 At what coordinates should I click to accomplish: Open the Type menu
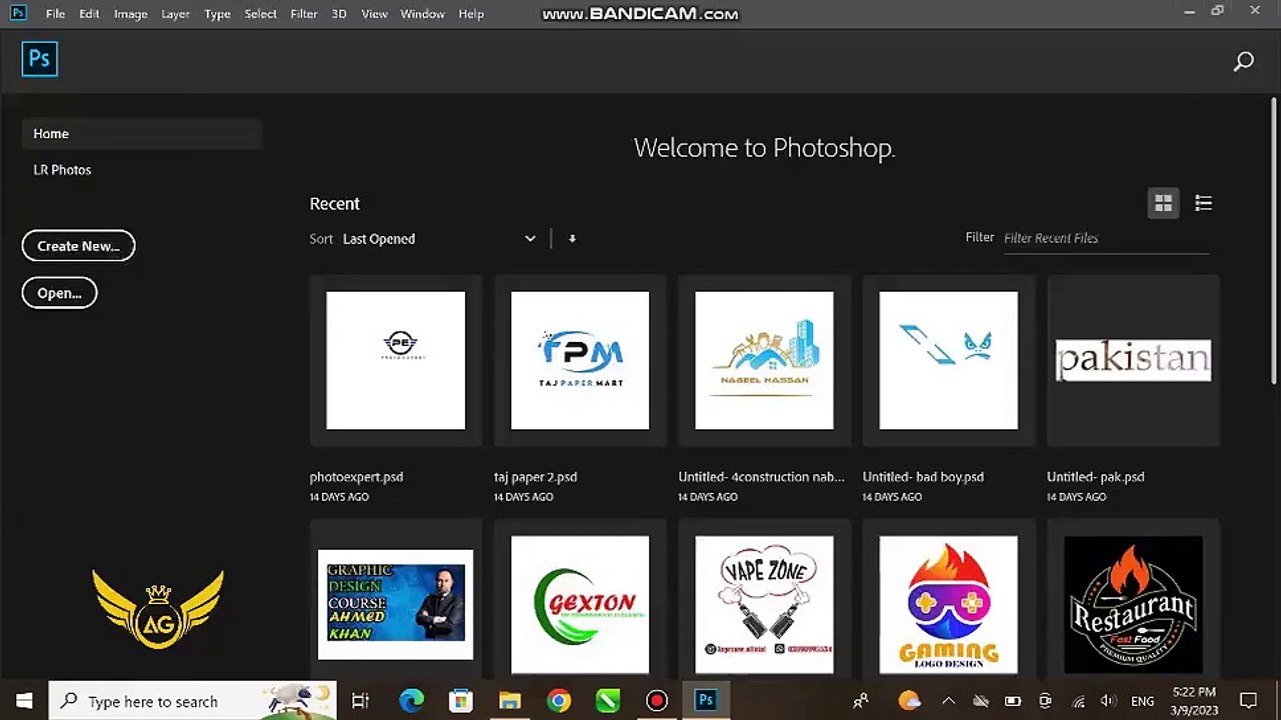(217, 14)
